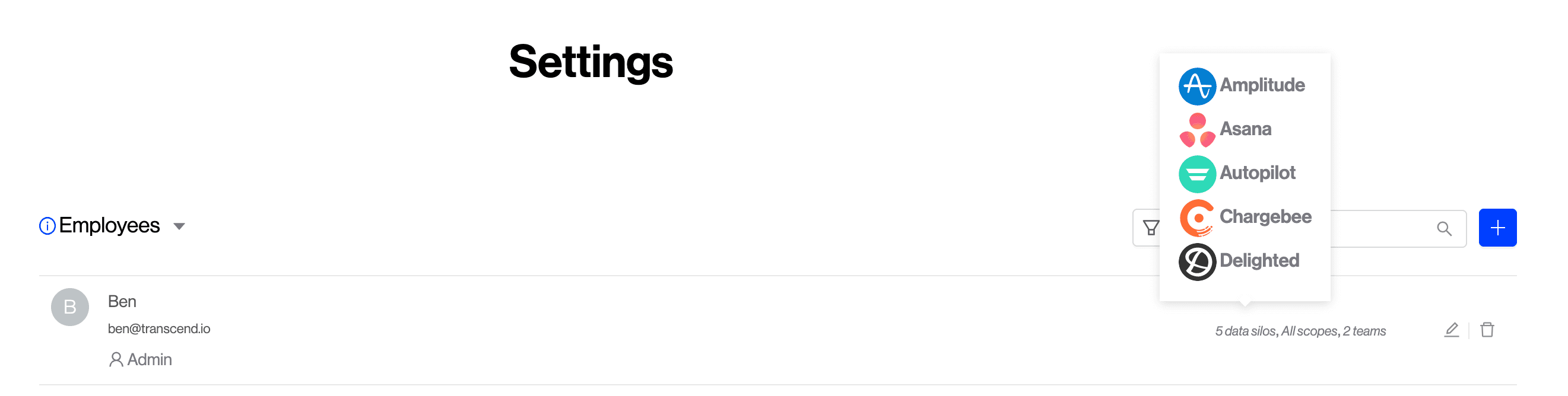Click the Amplitude logo icon
Viewport: 1568px width, 396px height.
pyautogui.click(x=1196, y=87)
